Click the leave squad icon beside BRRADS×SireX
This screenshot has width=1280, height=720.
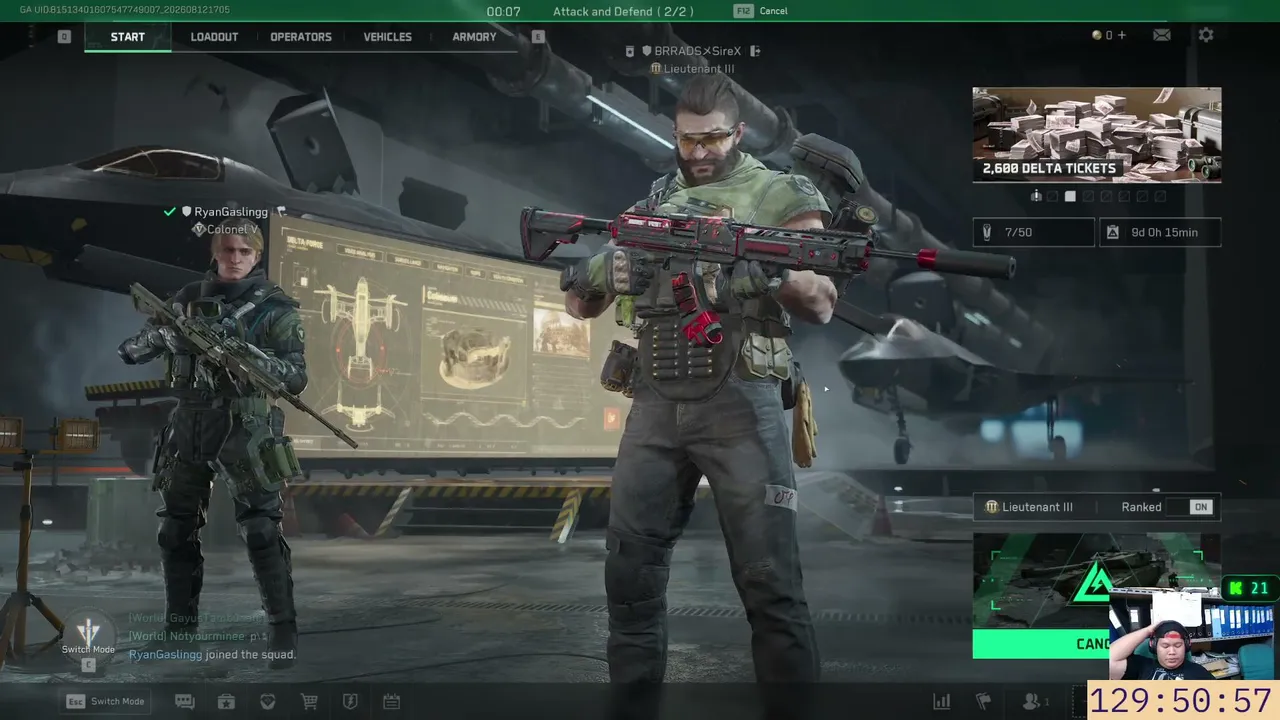pos(755,51)
